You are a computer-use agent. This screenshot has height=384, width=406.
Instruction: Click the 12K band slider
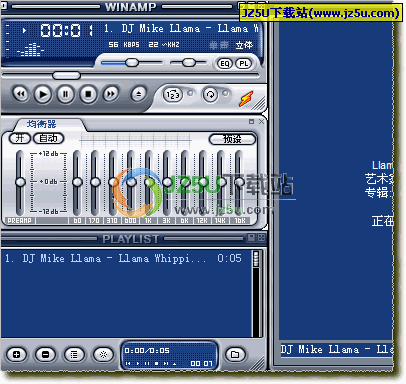[x=203, y=182]
